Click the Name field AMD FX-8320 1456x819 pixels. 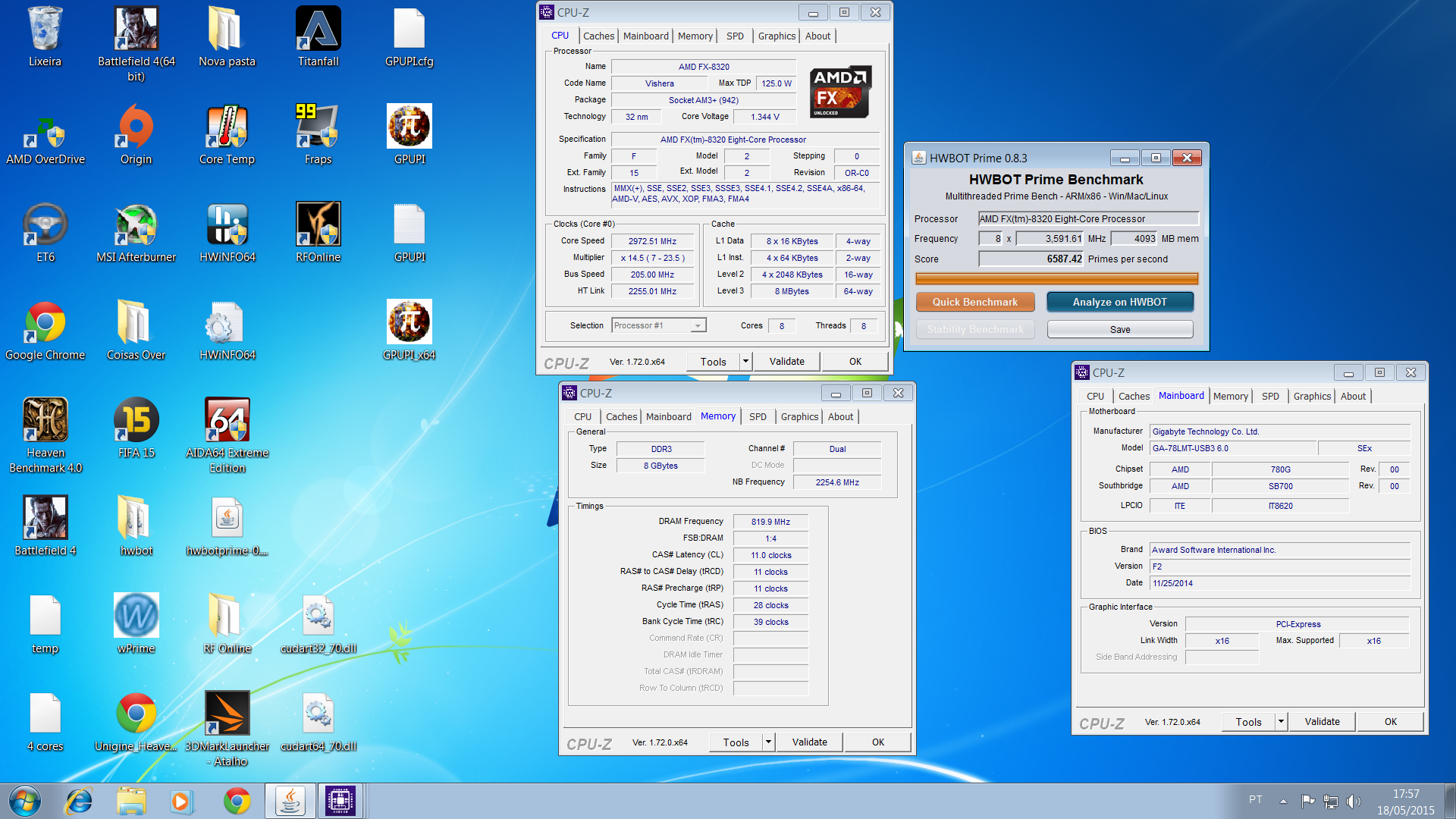point(704,67)
